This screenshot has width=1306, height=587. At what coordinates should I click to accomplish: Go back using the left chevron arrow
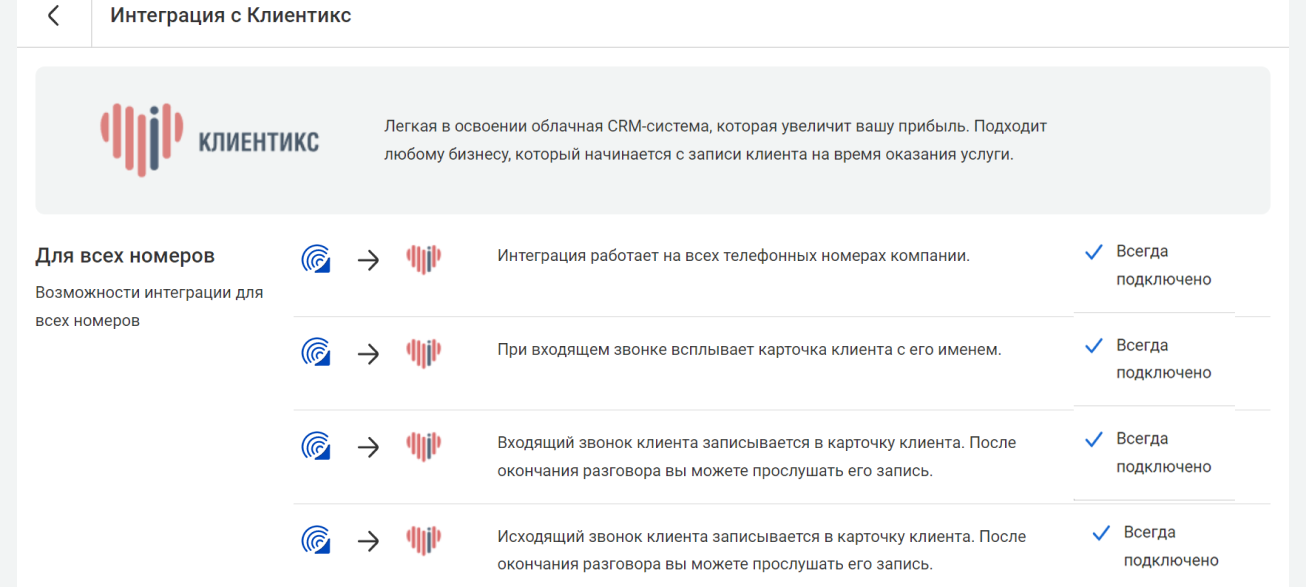pos(54,16)
